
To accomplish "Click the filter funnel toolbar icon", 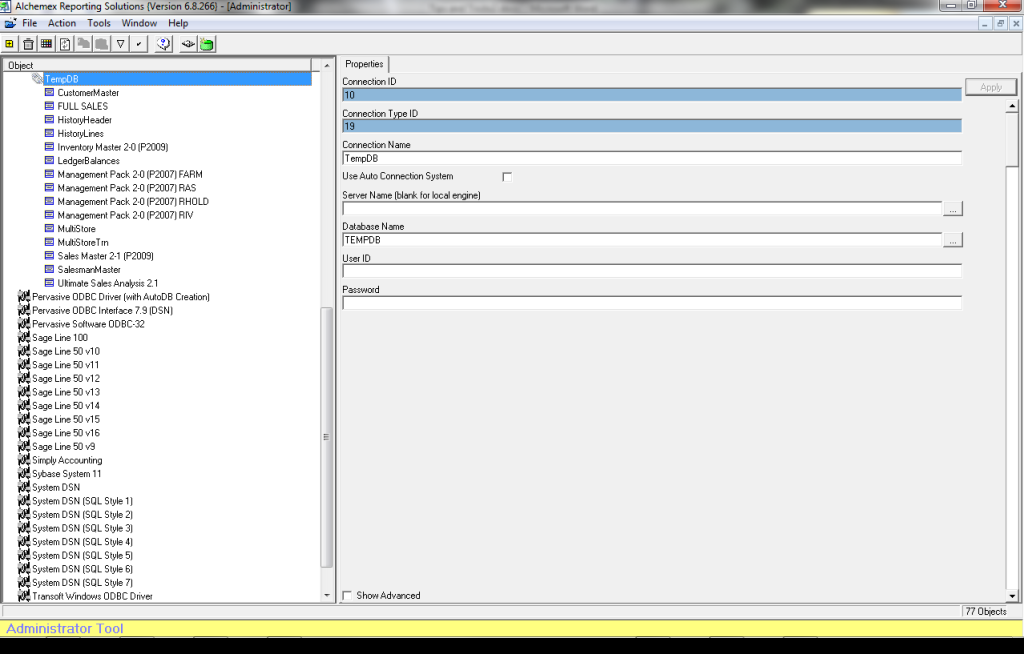I will [119, 43].
